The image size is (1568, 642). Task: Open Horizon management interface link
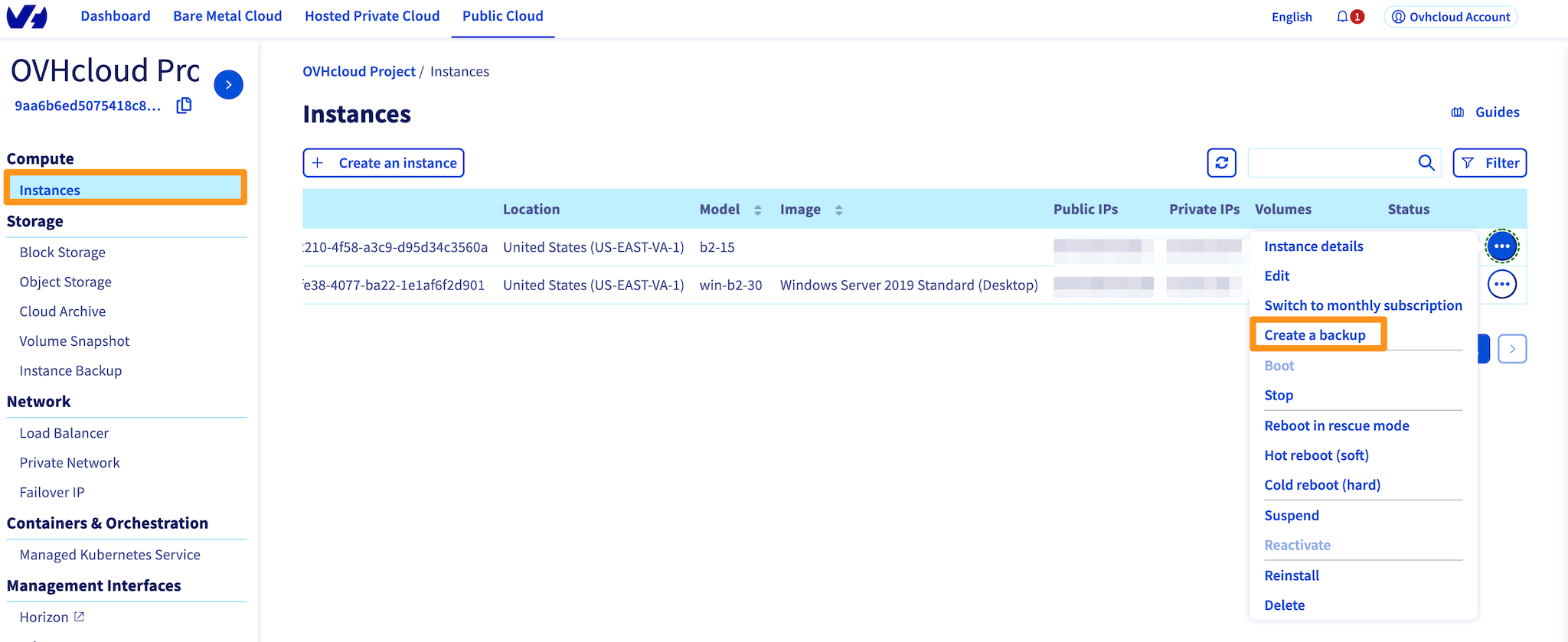[x=44, y=618]
